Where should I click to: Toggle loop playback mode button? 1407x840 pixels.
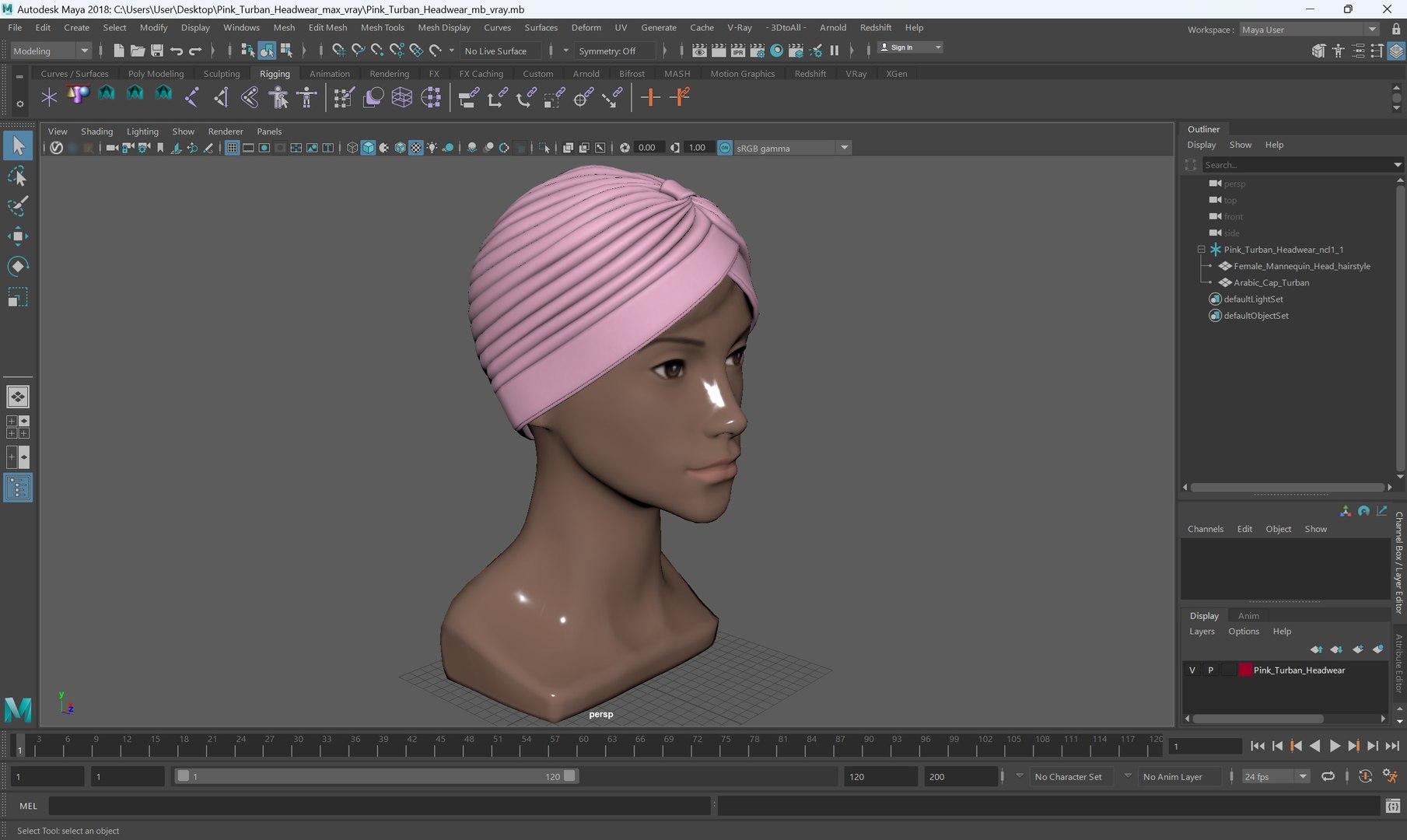coord(1328,776)
